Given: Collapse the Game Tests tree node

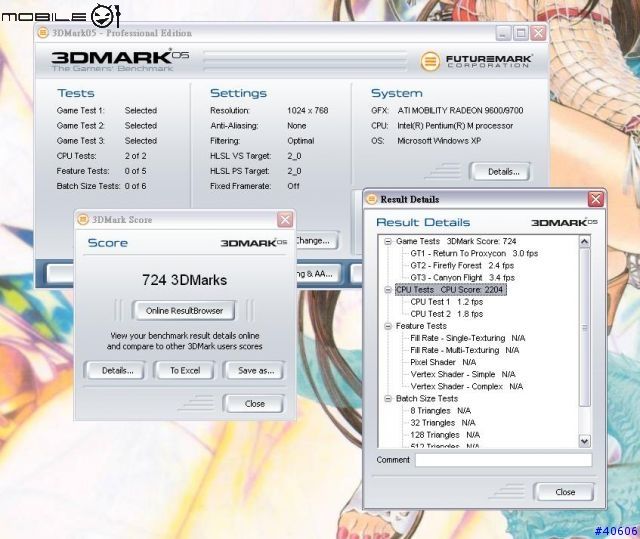Looking at the screenshot, I should tap(388, 242).
